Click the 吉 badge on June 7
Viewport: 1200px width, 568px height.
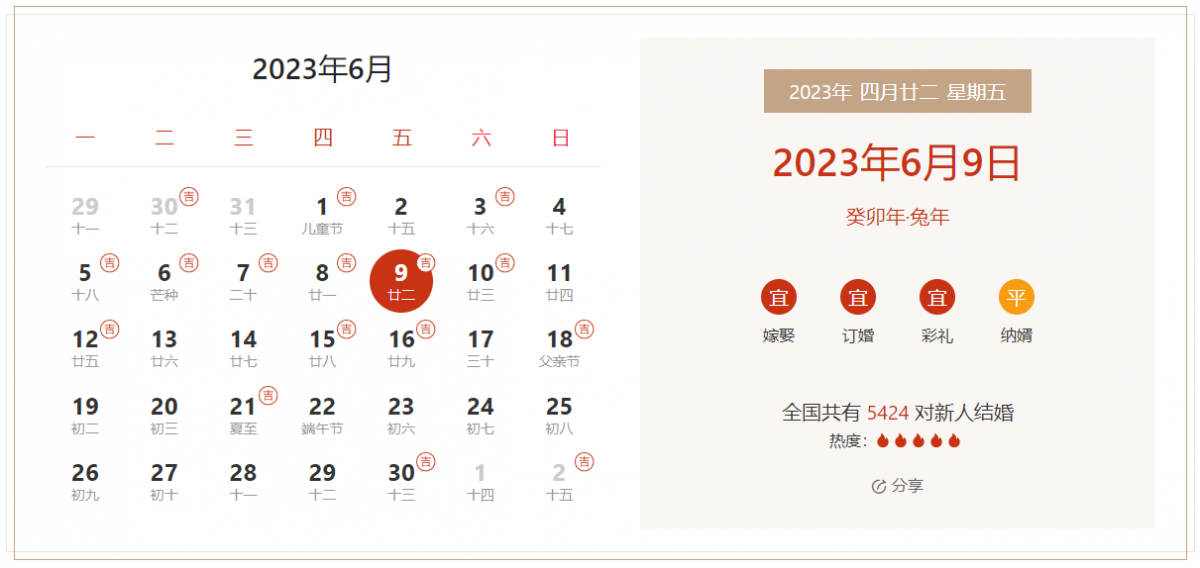(268, 263)
